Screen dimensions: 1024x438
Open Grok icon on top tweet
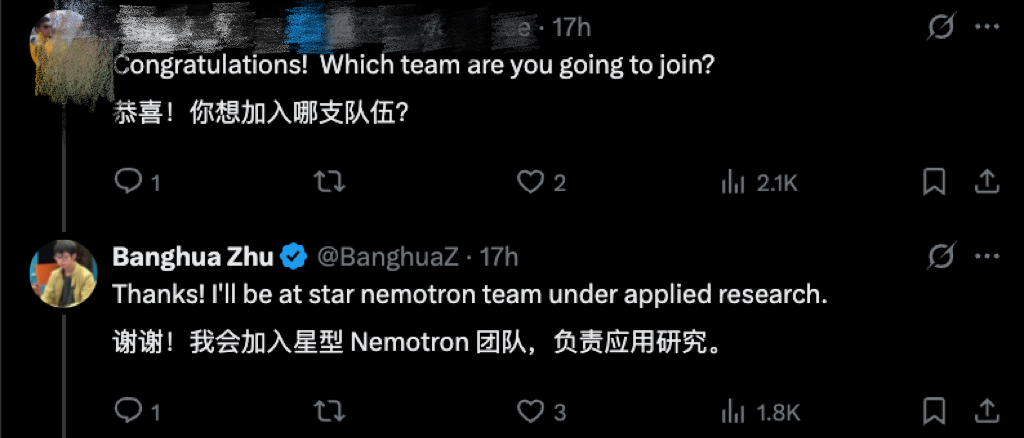pos(941,28)
